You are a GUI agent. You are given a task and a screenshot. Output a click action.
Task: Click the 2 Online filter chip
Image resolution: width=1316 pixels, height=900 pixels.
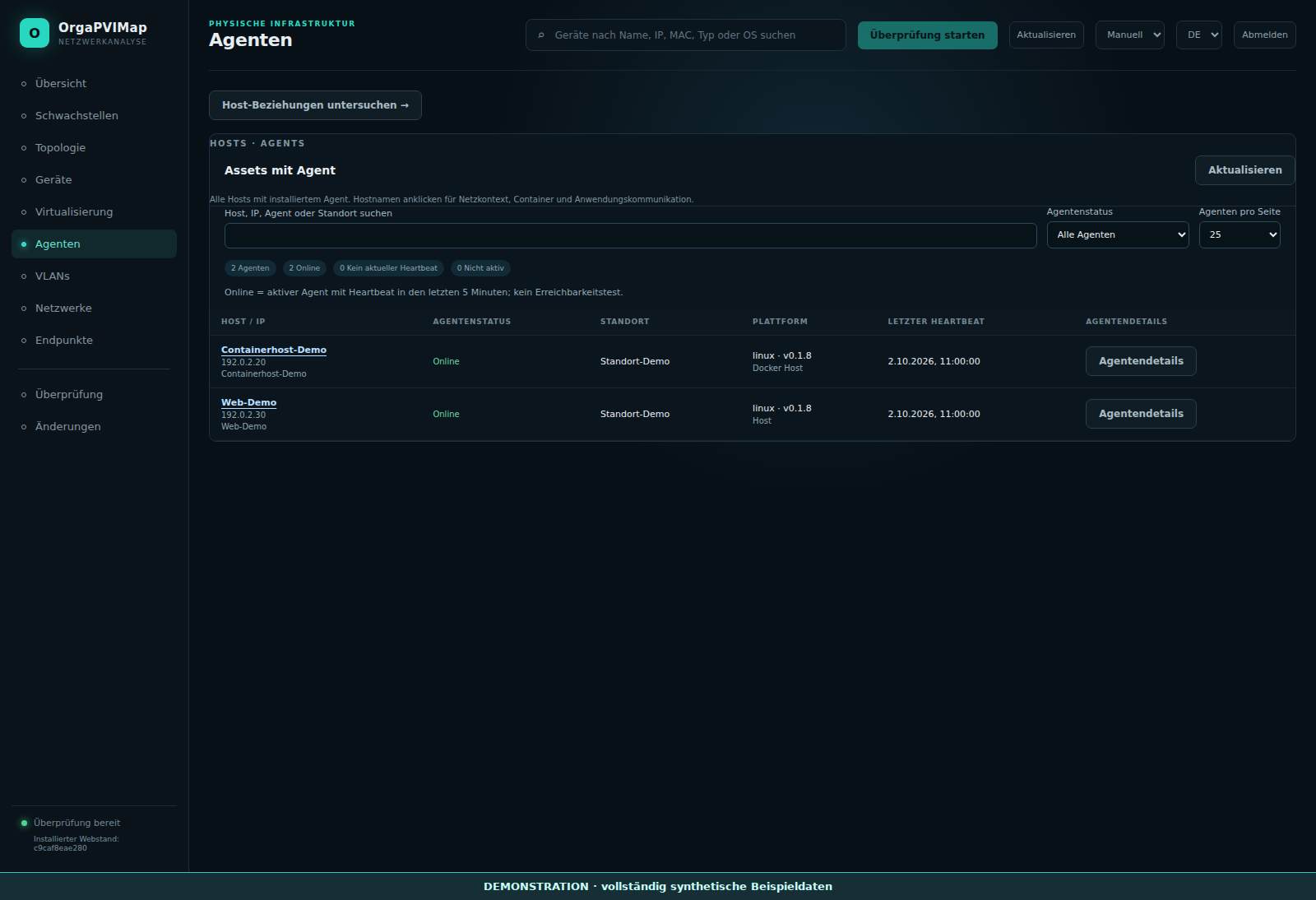pos(304,268)
